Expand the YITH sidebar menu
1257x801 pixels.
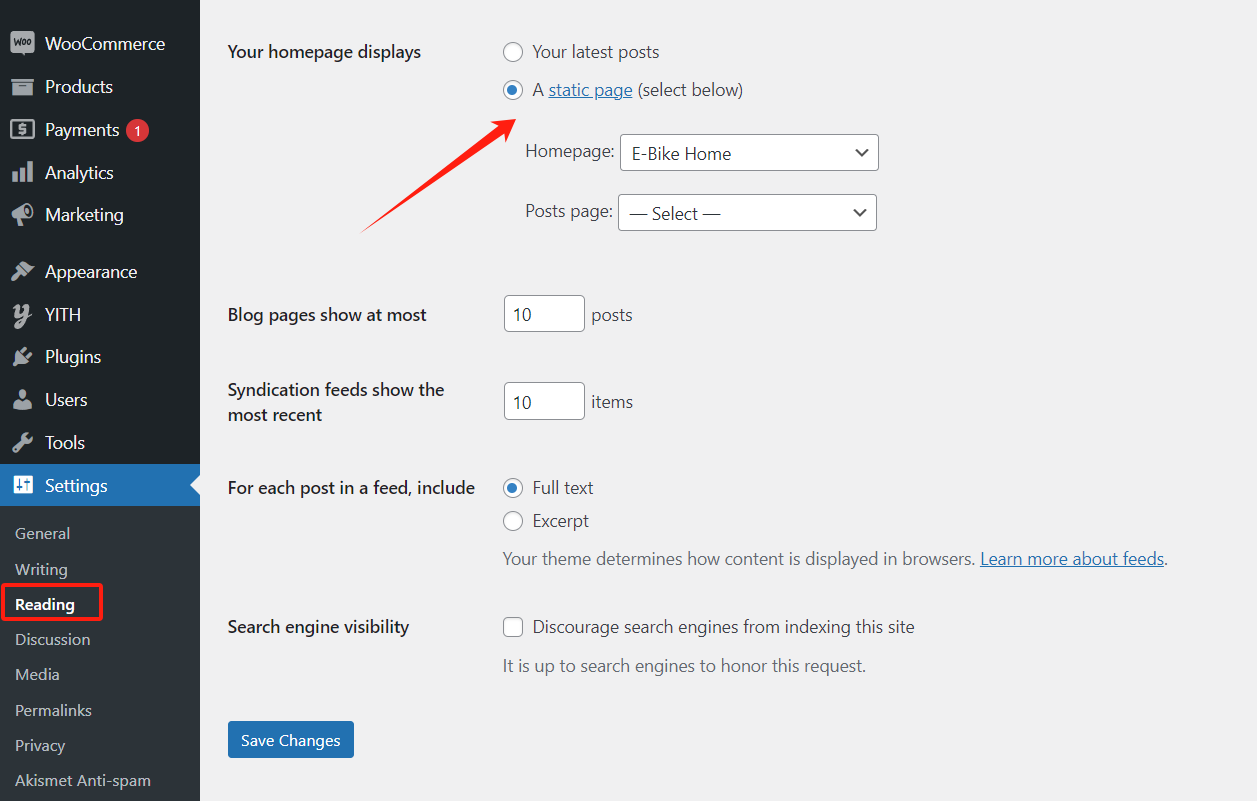coord(24,314)
